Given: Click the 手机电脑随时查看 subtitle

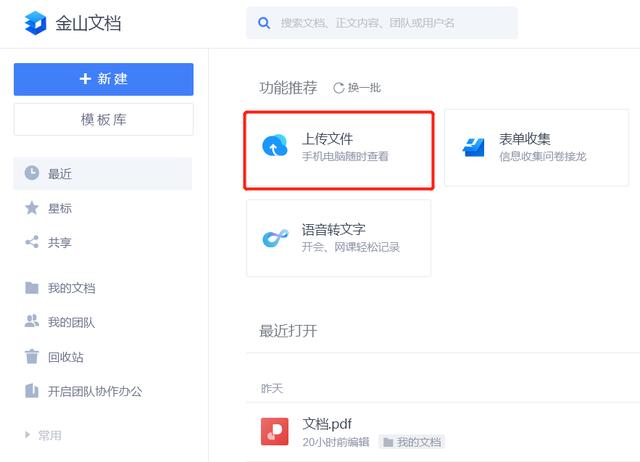Looking at the screenshot, I should coord(345,156).
